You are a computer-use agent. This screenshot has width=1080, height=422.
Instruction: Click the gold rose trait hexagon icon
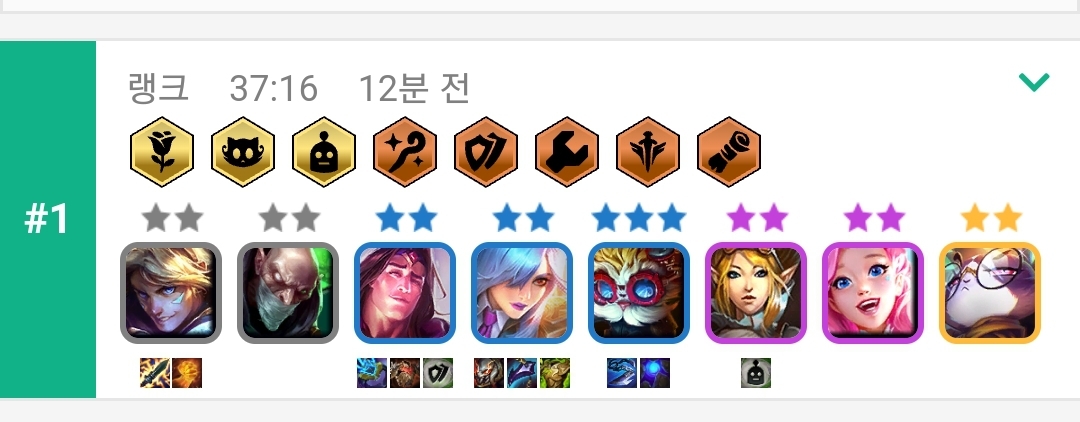[x=162, y=152]
